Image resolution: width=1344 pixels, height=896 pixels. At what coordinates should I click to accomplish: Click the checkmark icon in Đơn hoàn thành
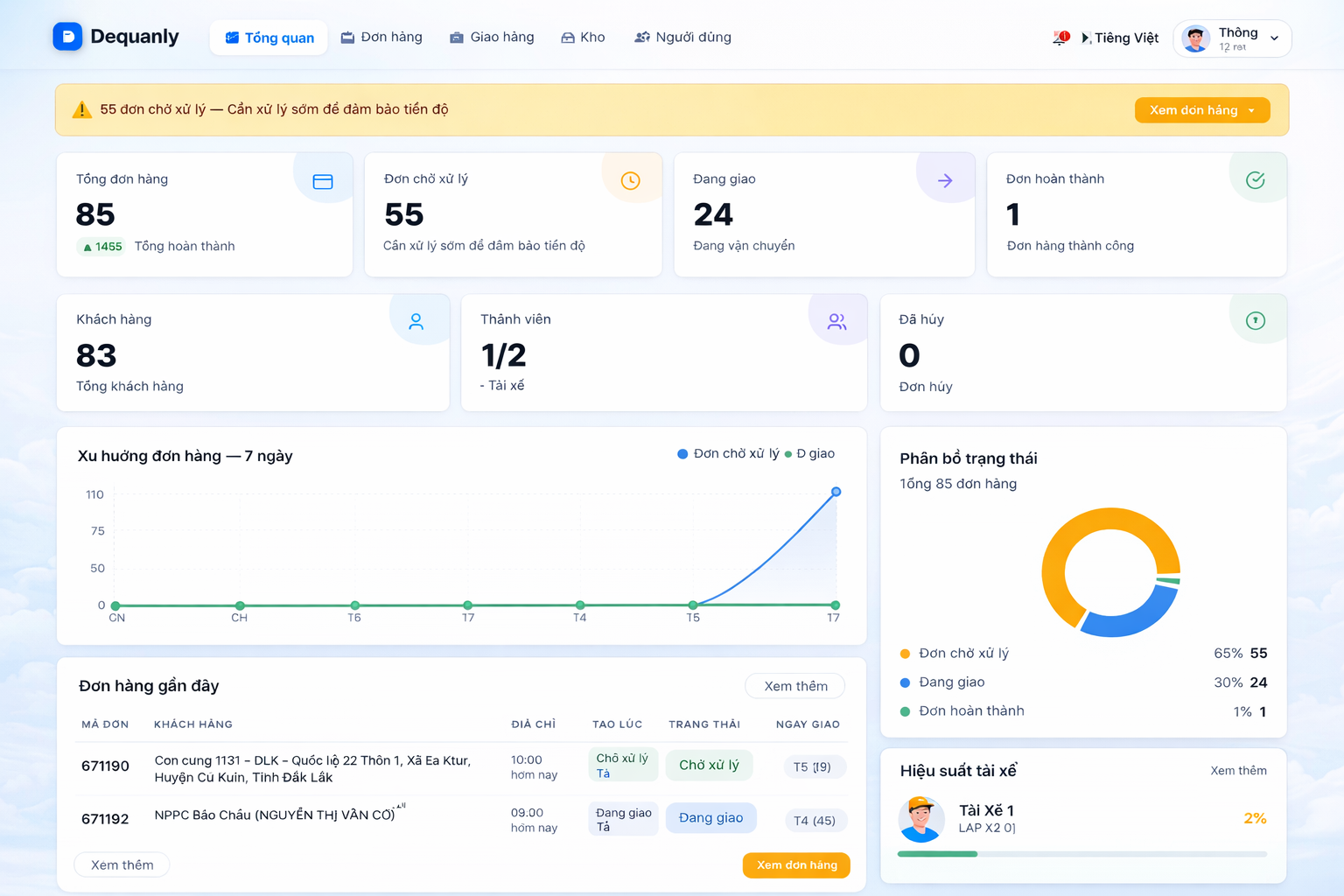[x=1256, y=179]
